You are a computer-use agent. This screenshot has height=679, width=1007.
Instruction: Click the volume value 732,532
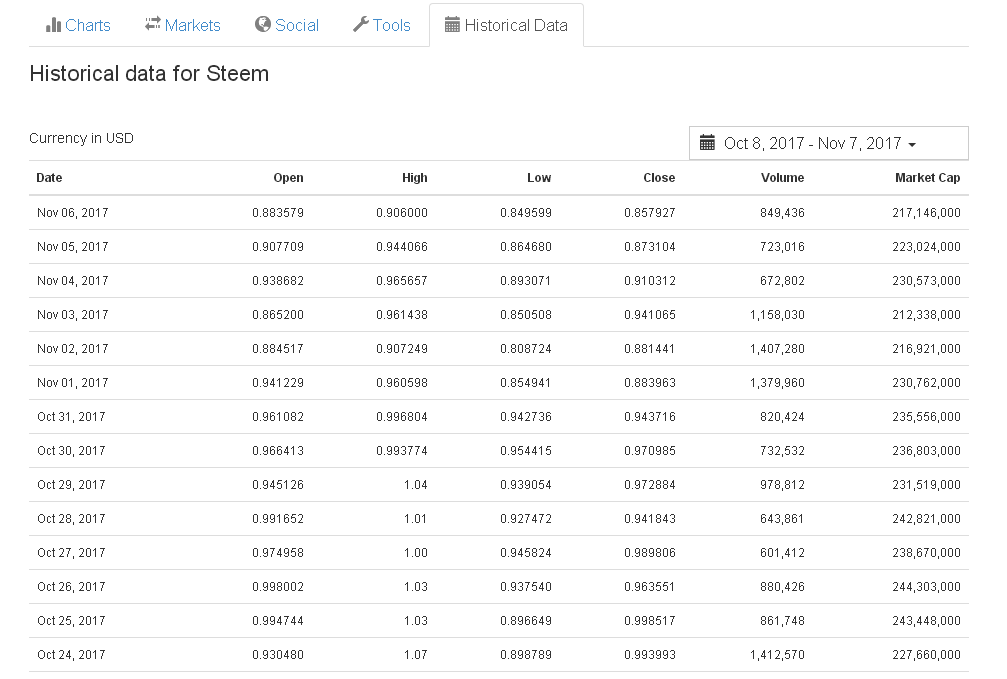click(x=782, y=451)
